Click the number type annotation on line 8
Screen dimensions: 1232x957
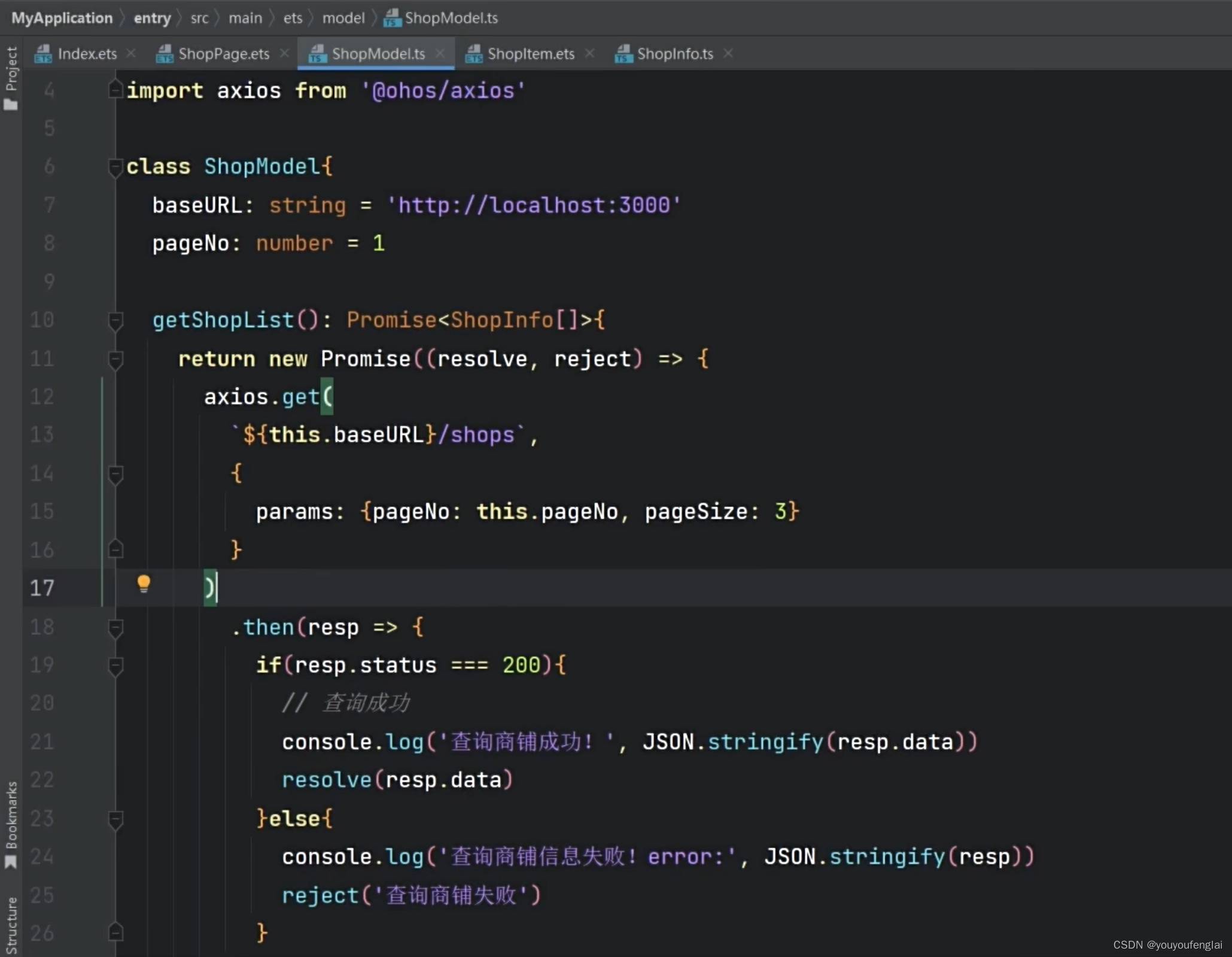(x=294, y=244)
